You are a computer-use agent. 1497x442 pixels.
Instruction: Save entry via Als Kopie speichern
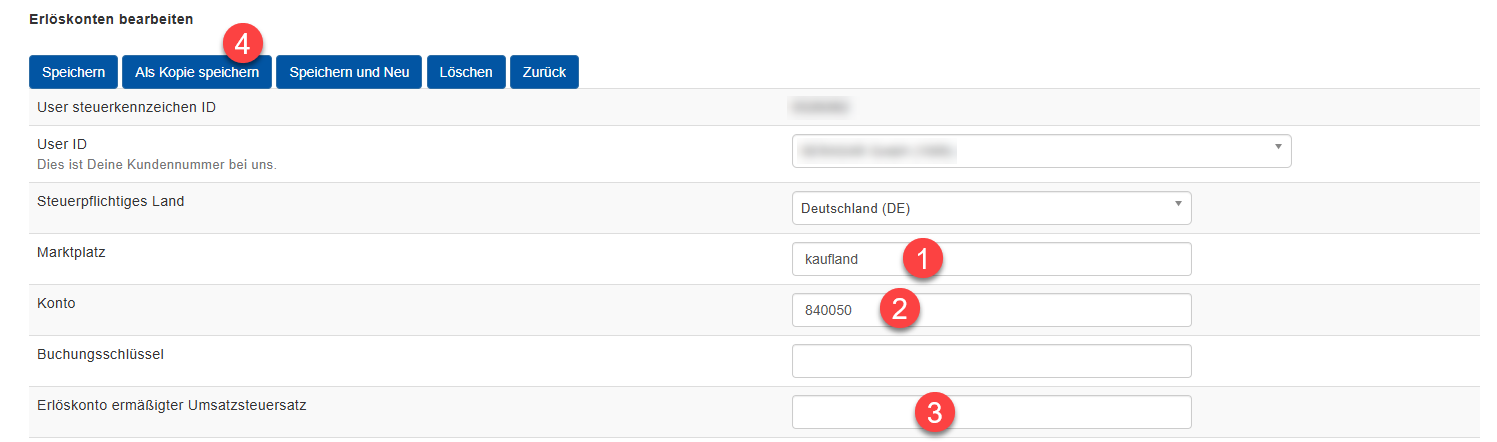point(196,73)
